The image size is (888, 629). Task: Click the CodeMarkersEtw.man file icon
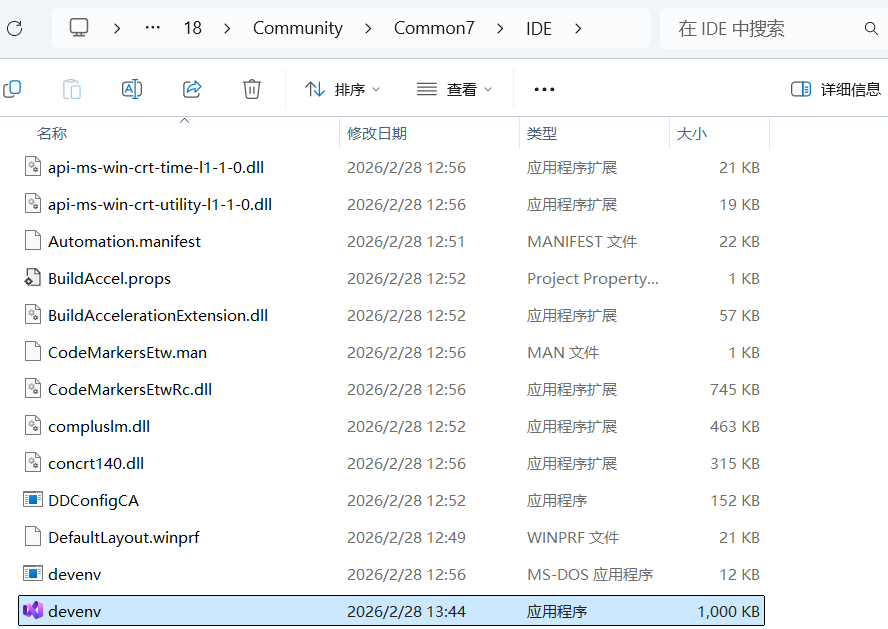pos(33,352)
